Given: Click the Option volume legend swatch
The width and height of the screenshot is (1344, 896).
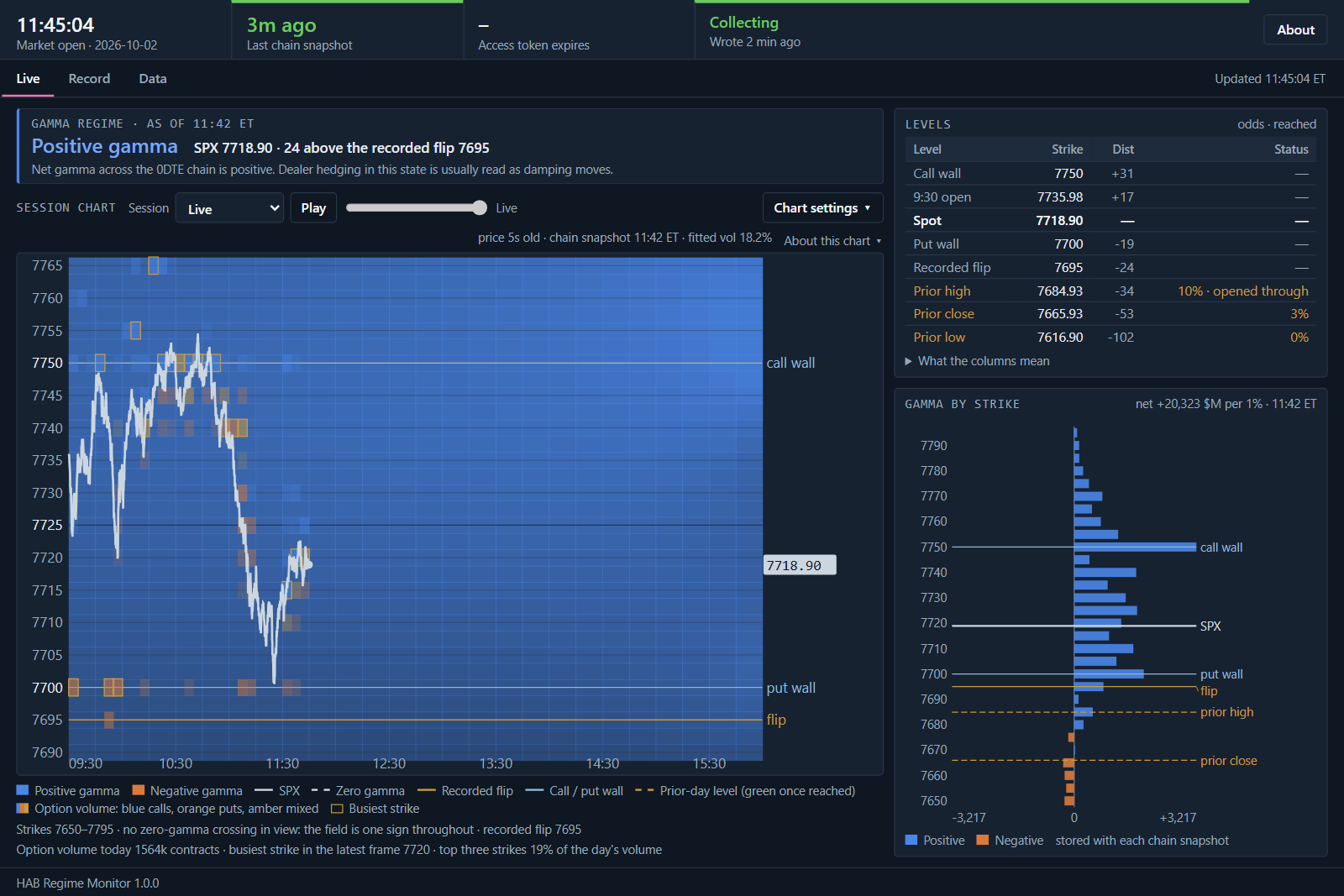Looking at the screenshot, I should point(23,809).
